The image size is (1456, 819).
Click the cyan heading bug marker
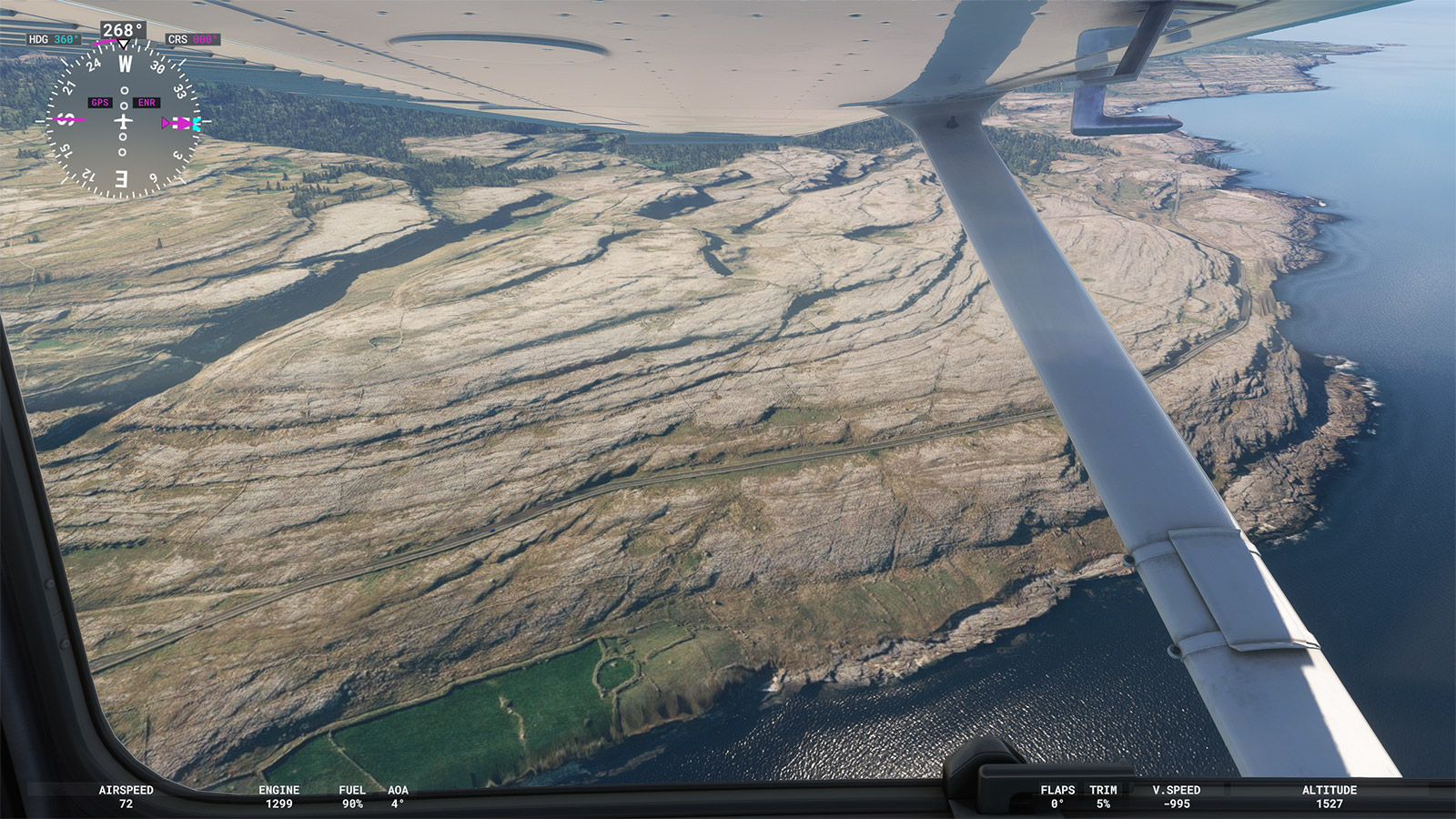click(x=197, y=123)
